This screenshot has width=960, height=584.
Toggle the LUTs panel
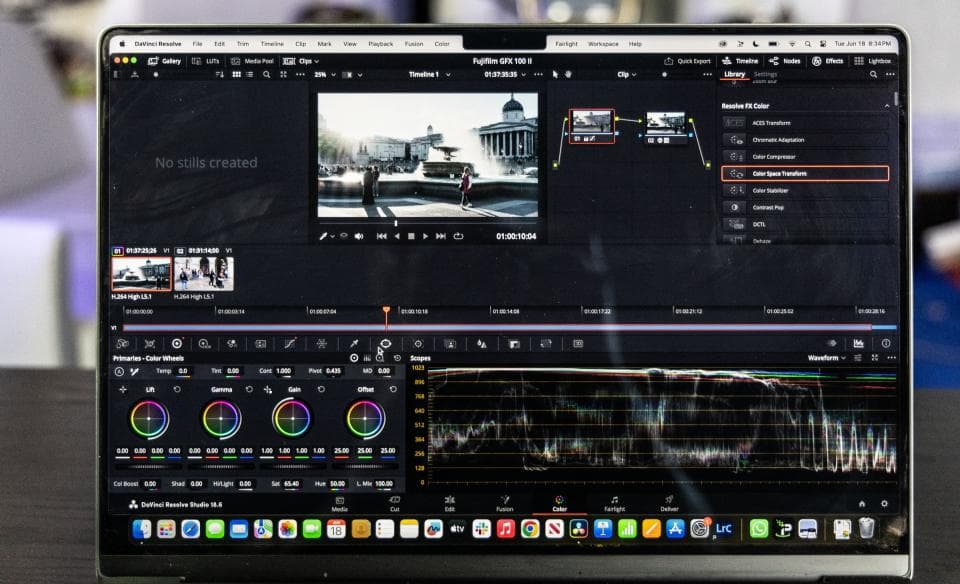pyautogui.click(x=206, y=61)
